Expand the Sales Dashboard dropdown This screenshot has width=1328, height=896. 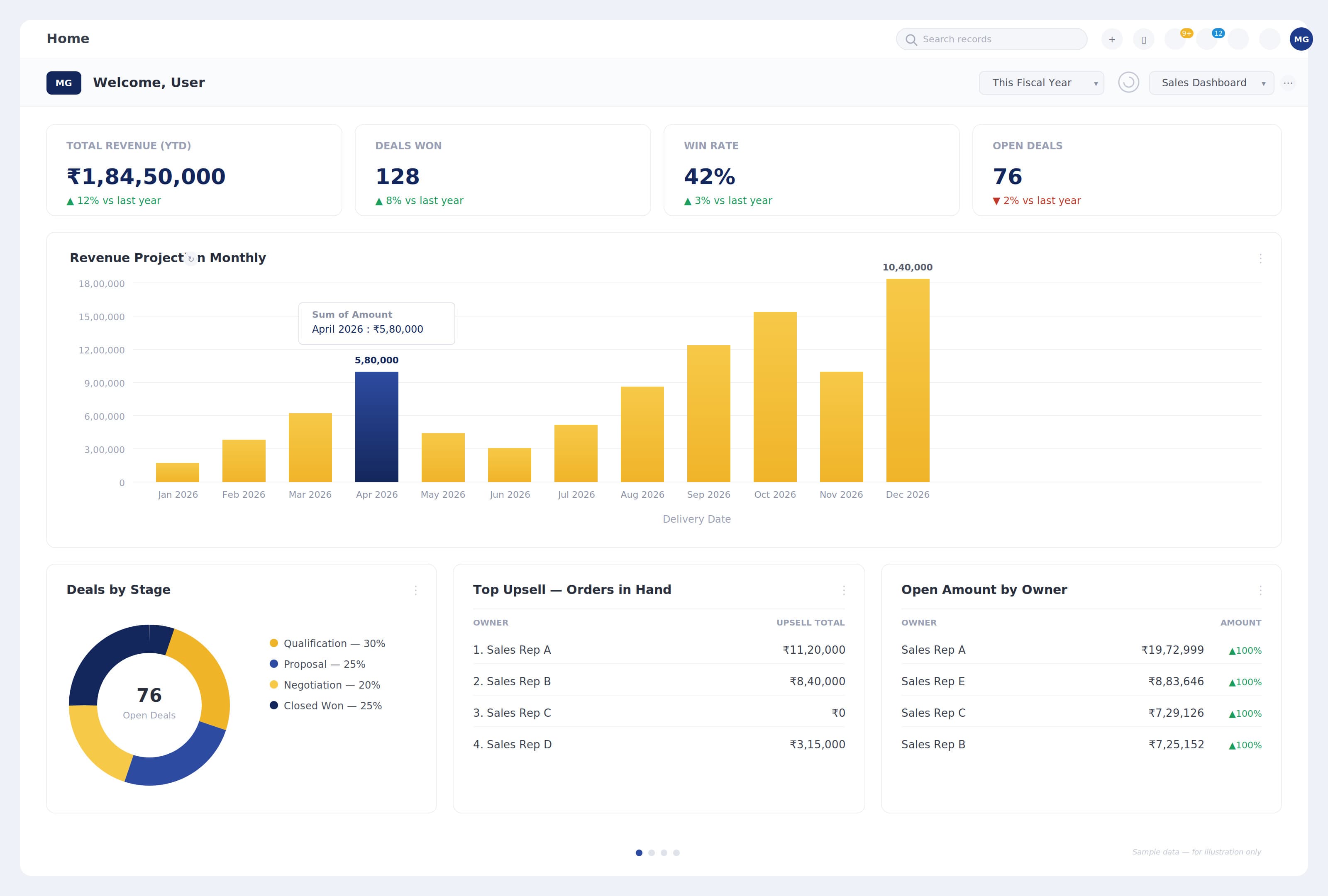(1211, 83)
